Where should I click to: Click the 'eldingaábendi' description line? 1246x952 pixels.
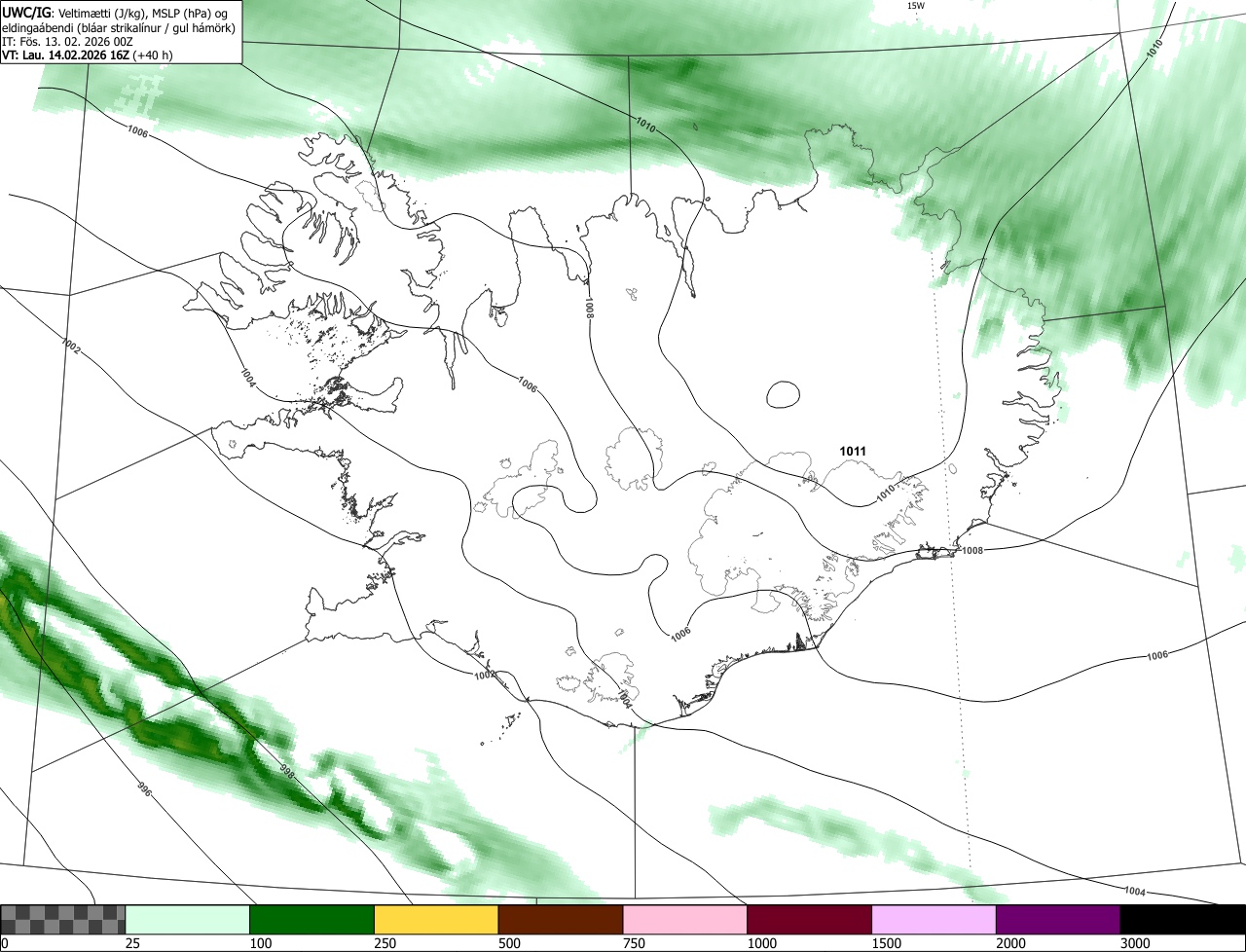(x=119, y=27)
